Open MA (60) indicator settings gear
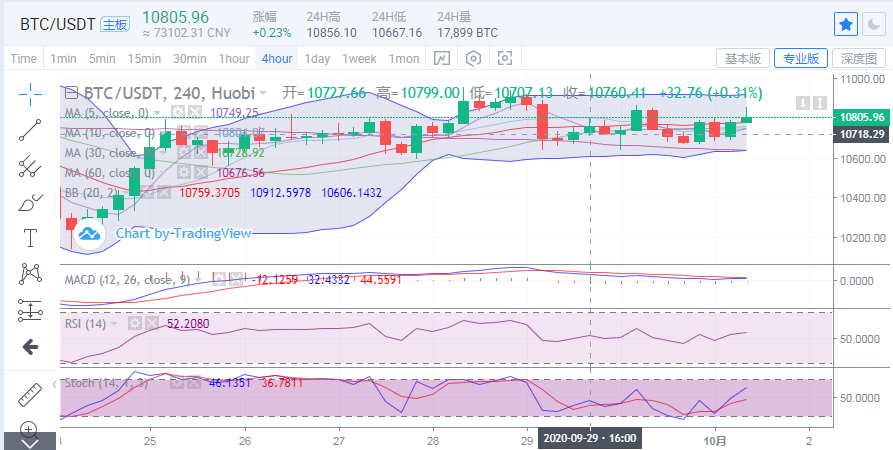 (183, 172)
